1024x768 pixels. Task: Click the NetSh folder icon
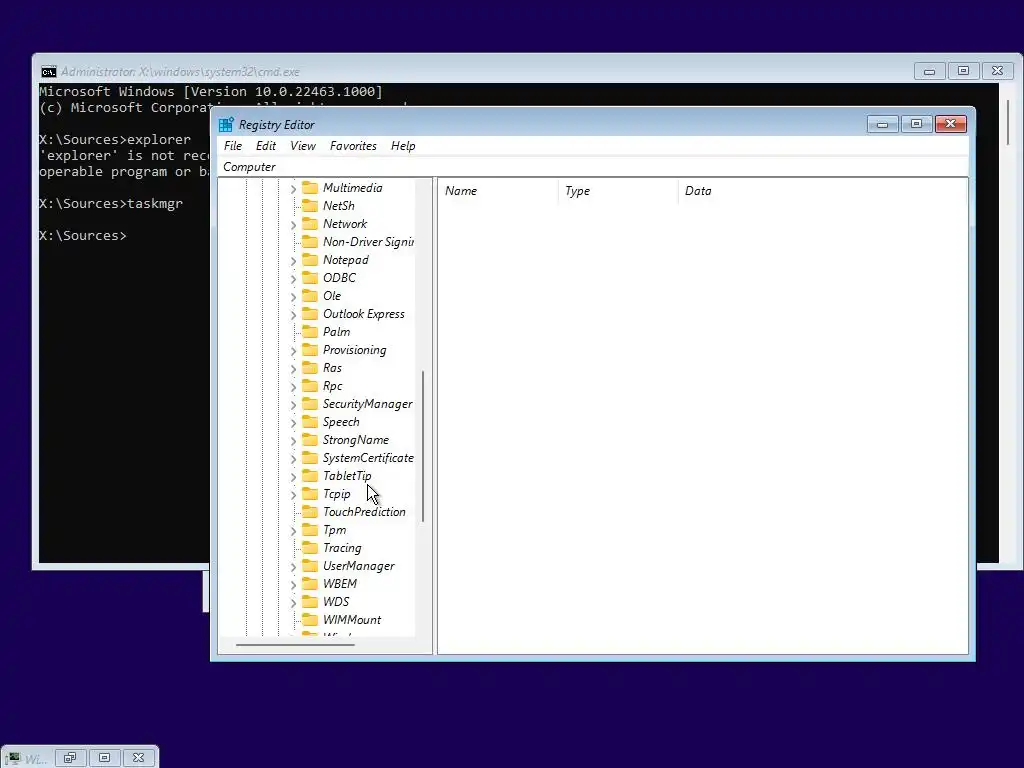310,206
